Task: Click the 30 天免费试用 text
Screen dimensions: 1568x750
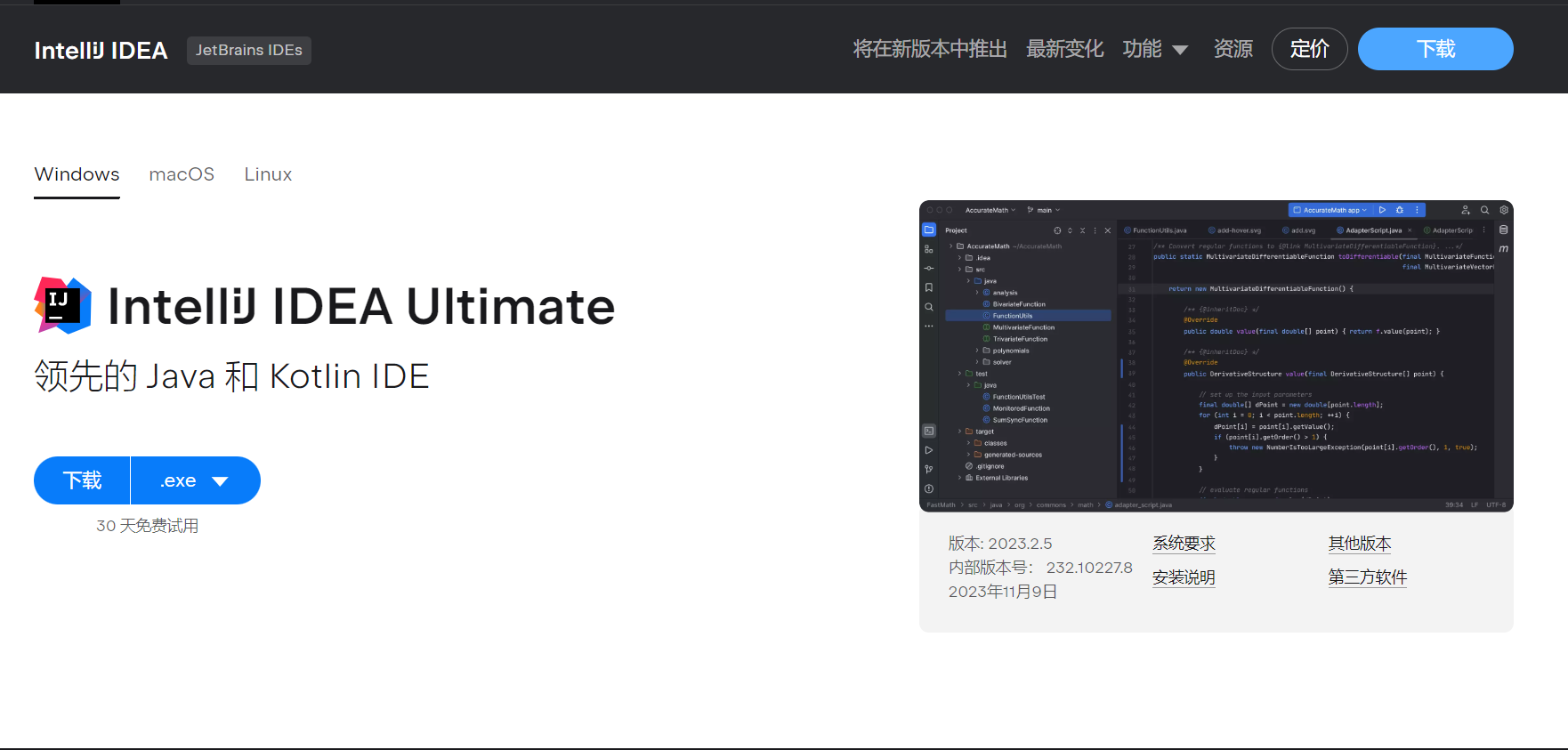Action: pos(148,526)
